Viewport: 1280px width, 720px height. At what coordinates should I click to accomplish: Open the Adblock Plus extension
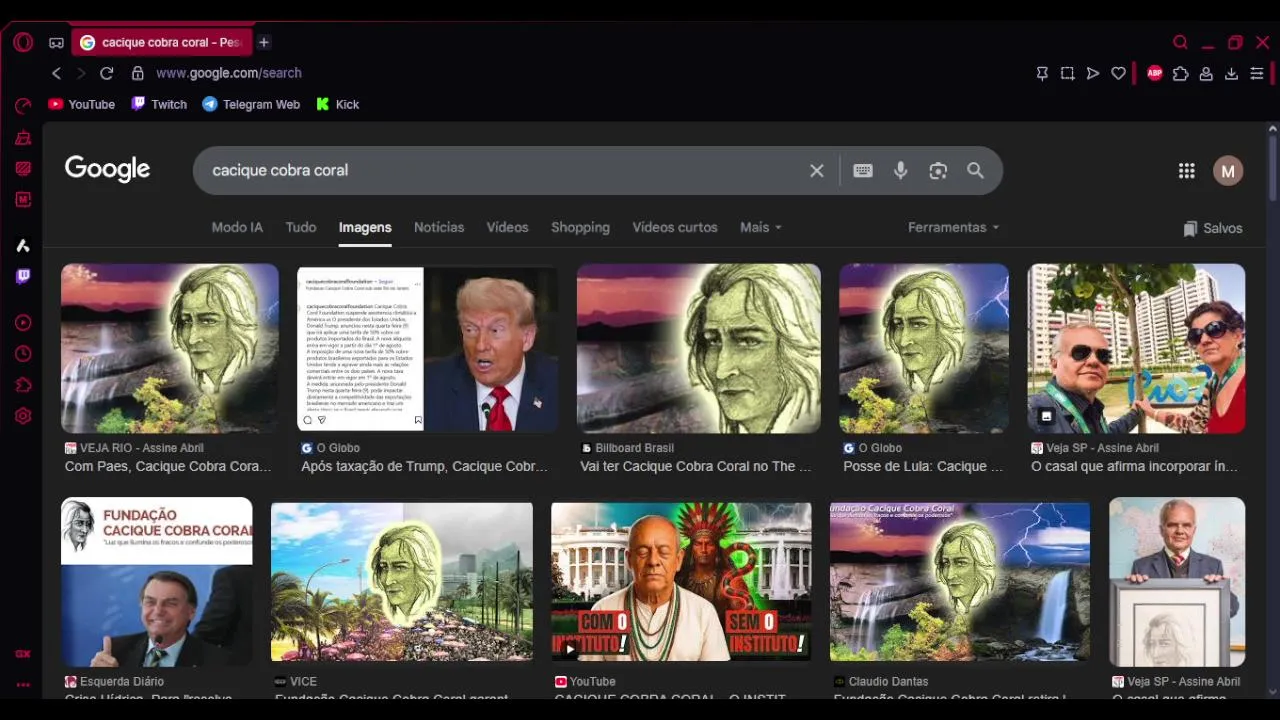(1155, 73)
